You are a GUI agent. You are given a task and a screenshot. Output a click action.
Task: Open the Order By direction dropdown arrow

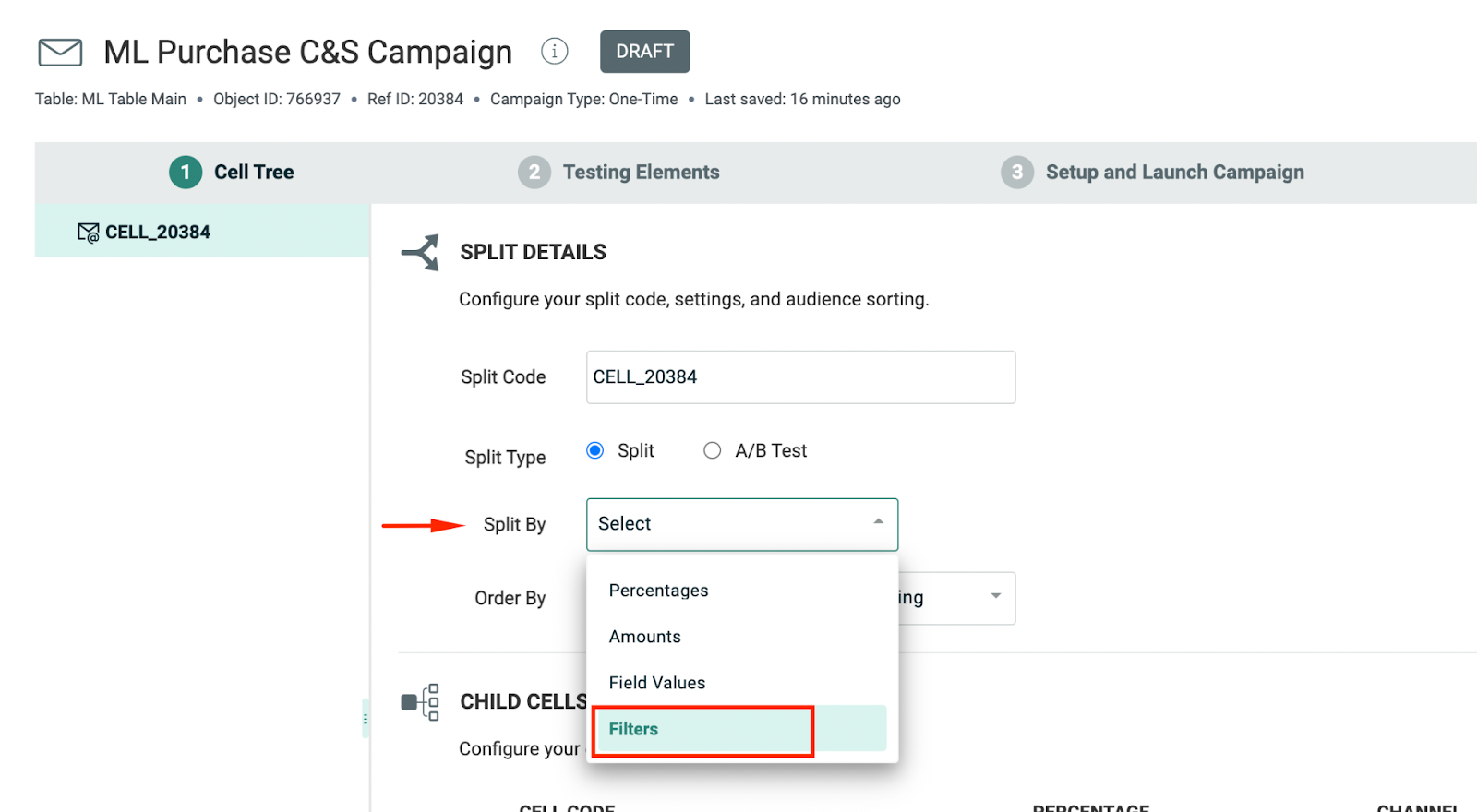coord(995,597)
